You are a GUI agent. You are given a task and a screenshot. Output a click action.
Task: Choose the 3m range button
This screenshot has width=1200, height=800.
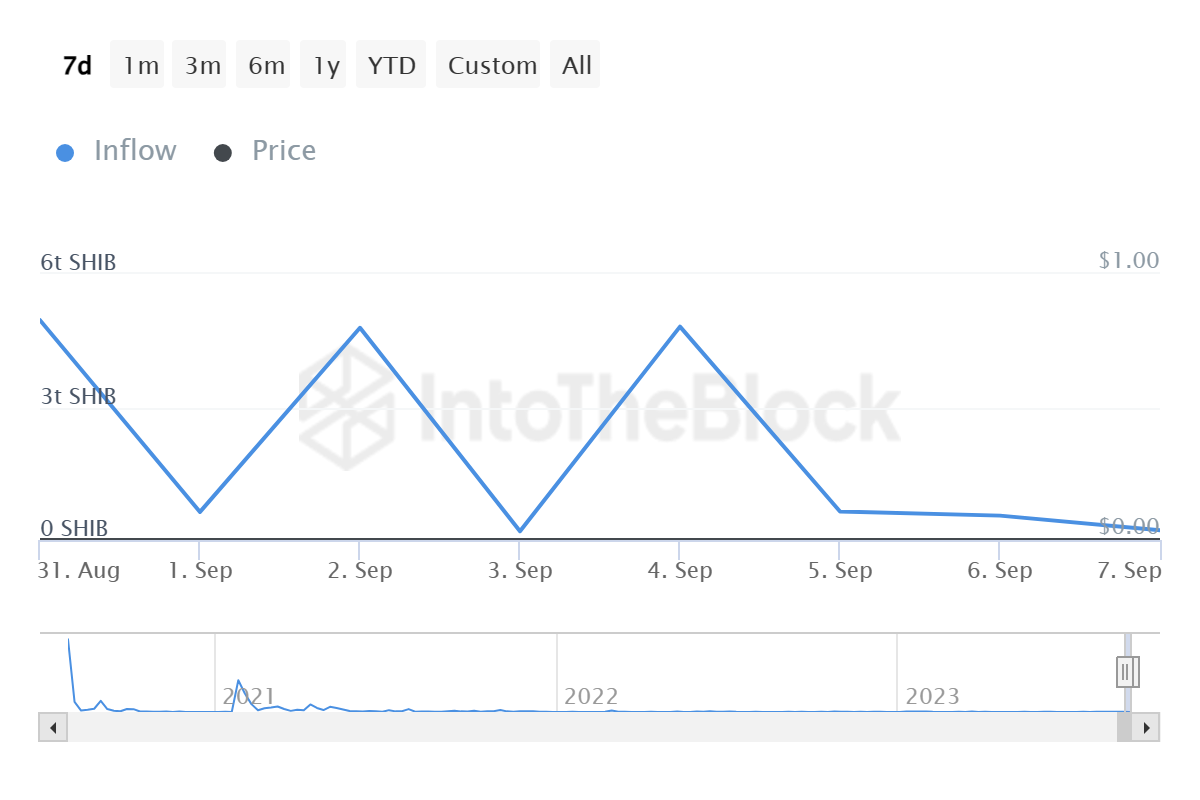pos(202,65)
